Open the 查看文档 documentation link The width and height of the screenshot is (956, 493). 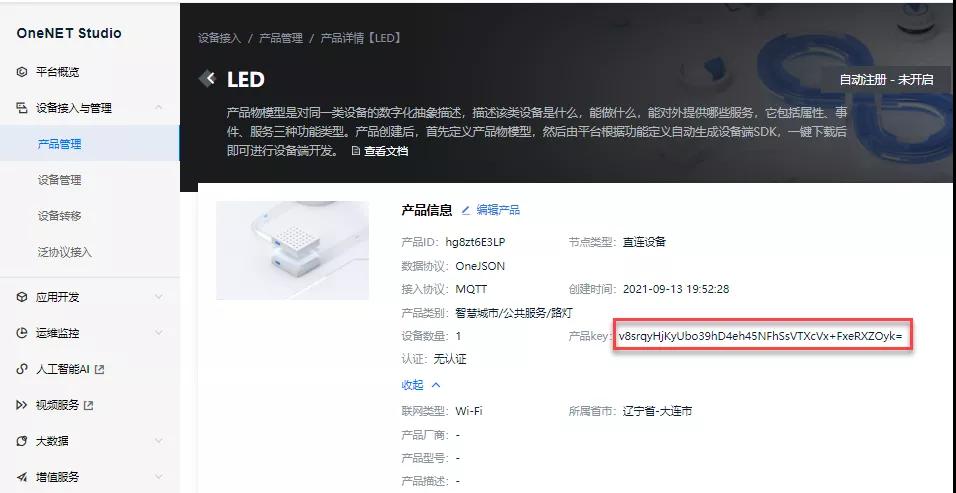coord(380,151)
